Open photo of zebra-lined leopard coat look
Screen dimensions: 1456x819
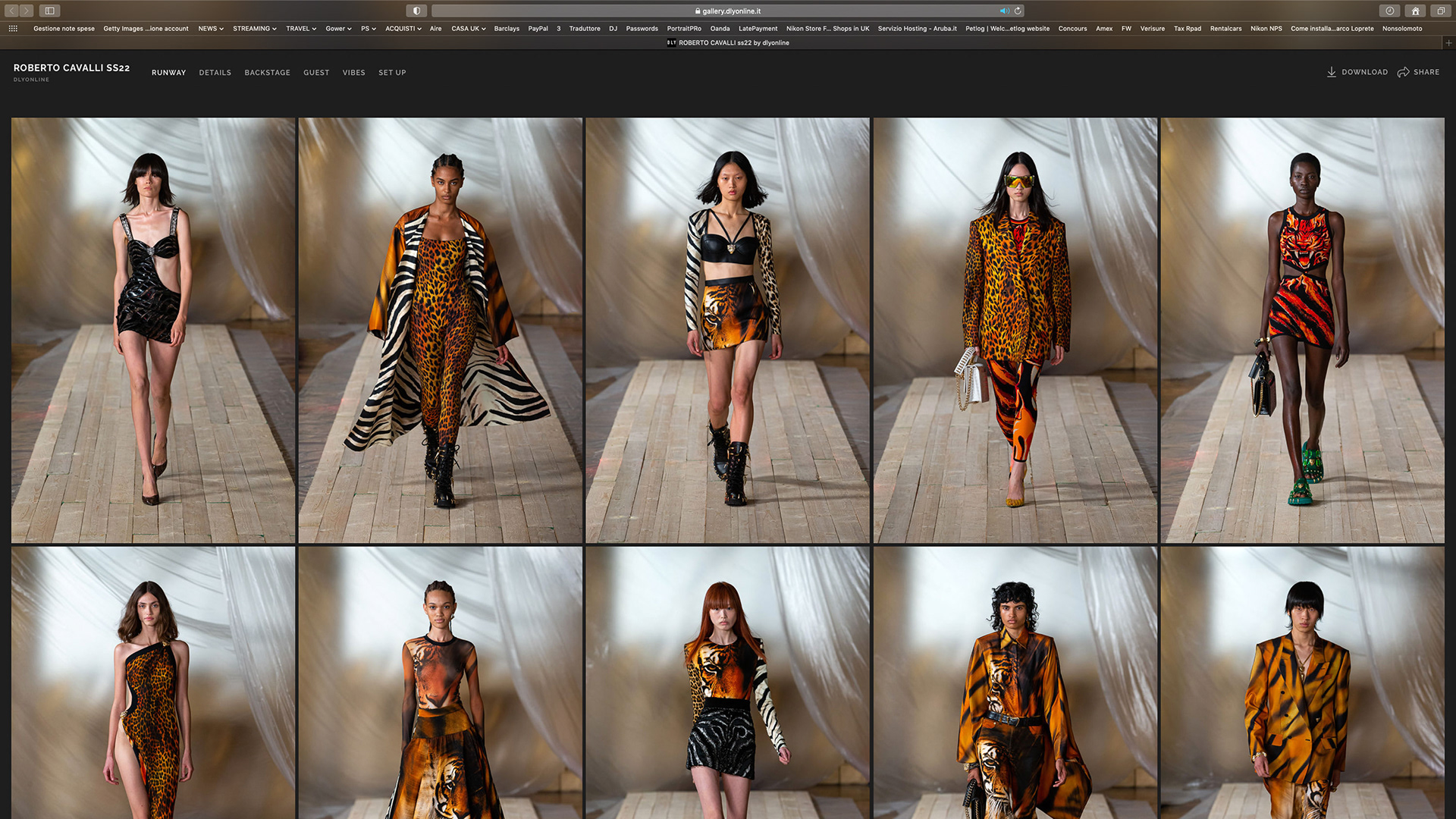coord(441,330)
